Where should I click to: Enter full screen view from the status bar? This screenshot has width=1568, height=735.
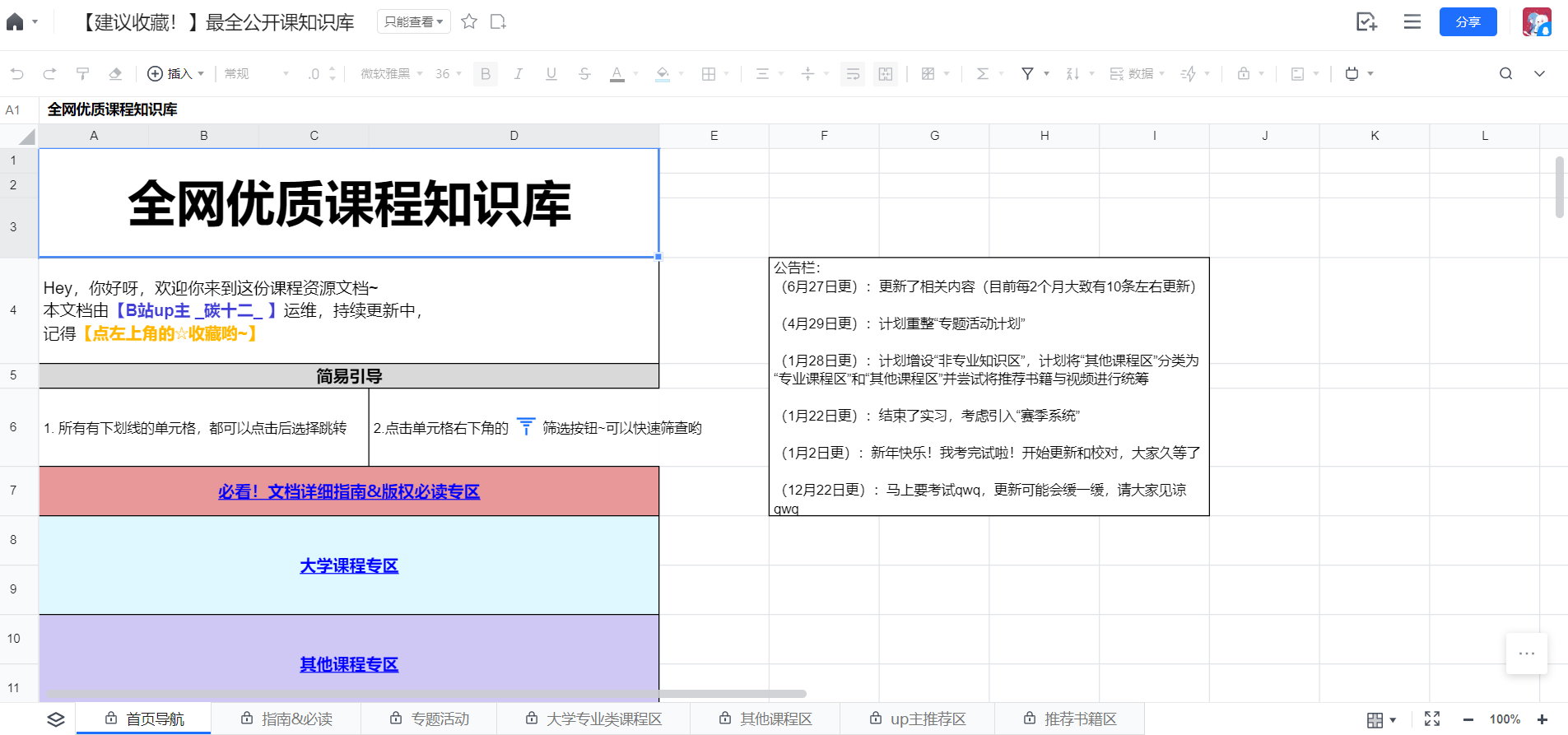[x=1432, y=719]
